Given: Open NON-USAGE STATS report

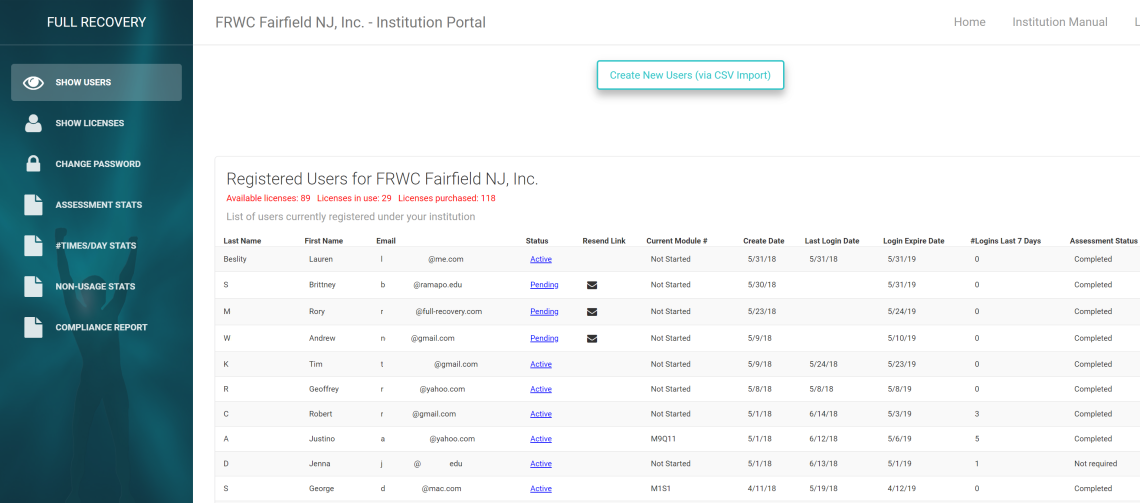Looking at the screenshot, I should click(96, 286).
